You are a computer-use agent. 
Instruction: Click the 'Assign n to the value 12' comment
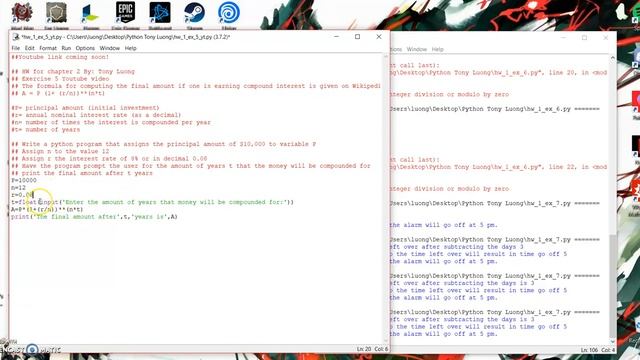point(60,151)
